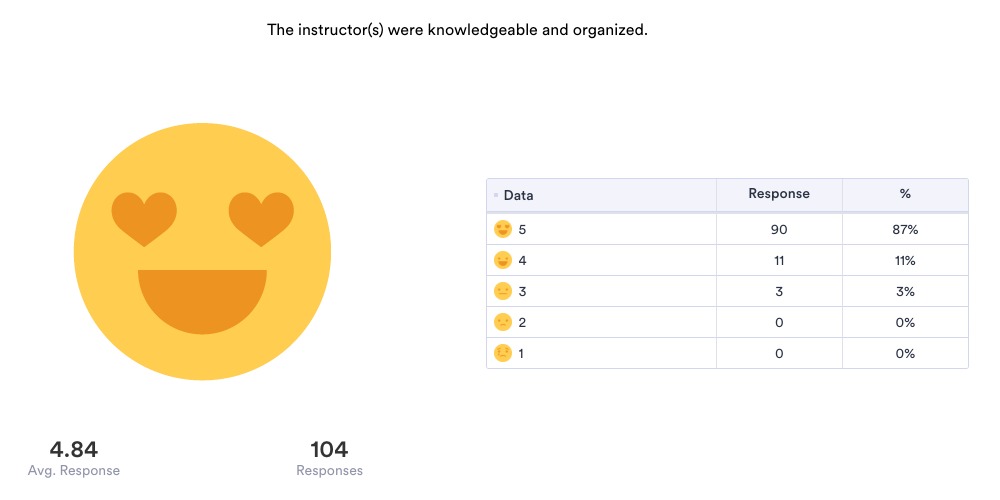Click the % column header

(905, 194)
